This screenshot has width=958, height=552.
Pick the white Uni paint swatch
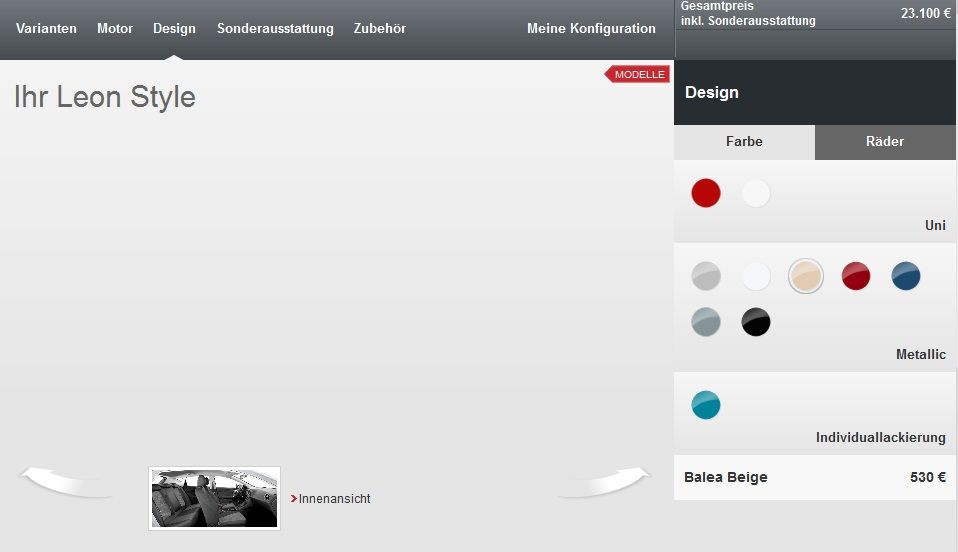click(x=756, y=193)
